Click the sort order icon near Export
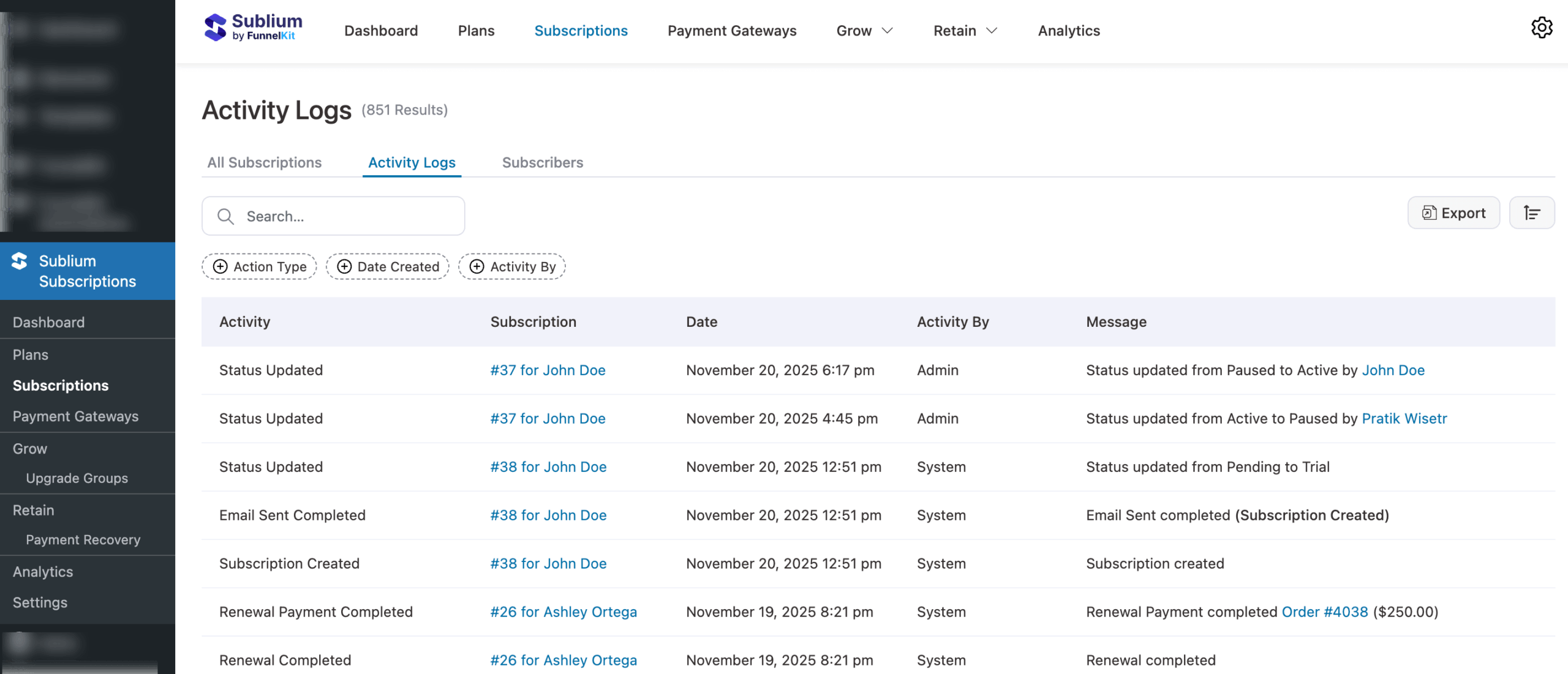The height and width of the screenshot is (674, 1568). click(1532, 212)
